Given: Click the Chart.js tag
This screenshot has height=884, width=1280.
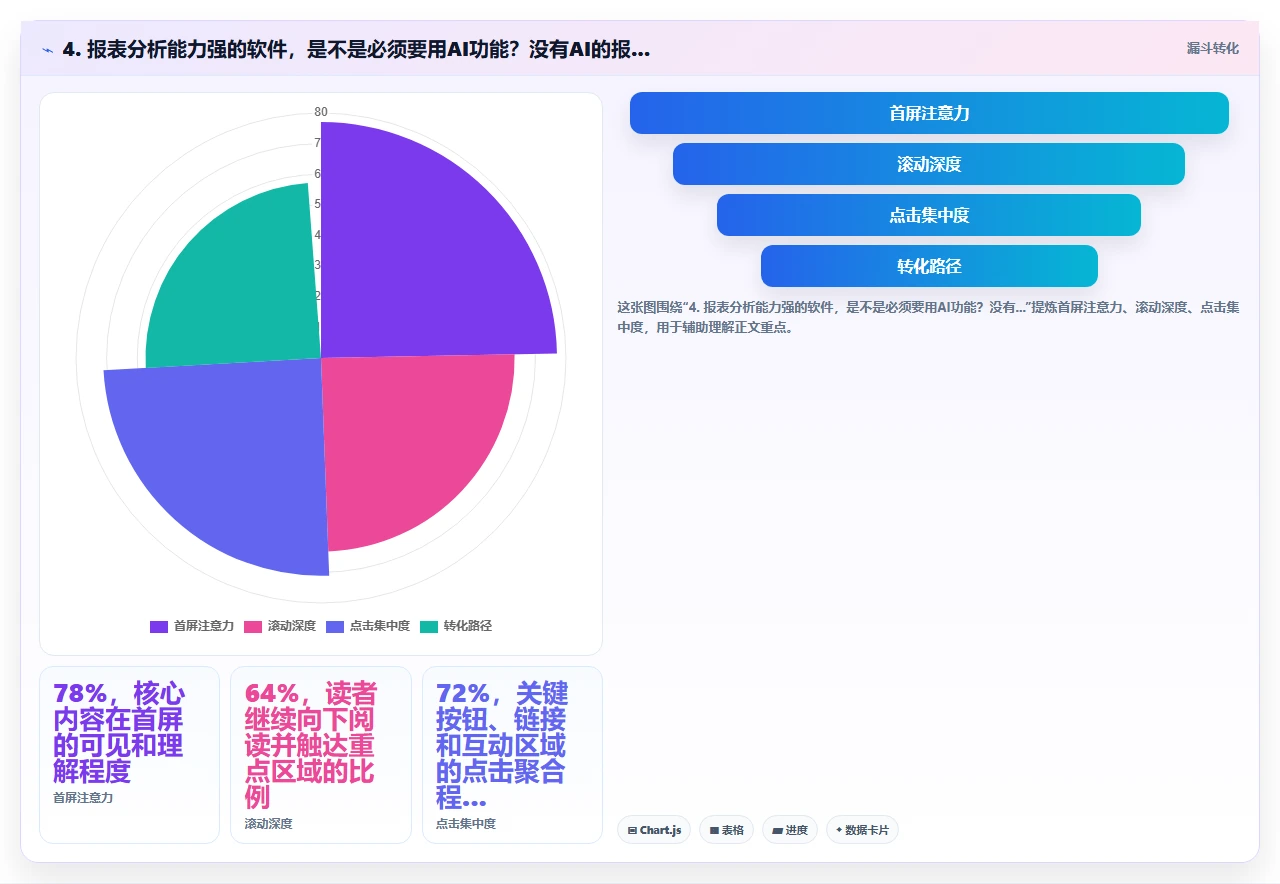Looking at the screenshot, I should pyautogui.click(x=654, y=830).
